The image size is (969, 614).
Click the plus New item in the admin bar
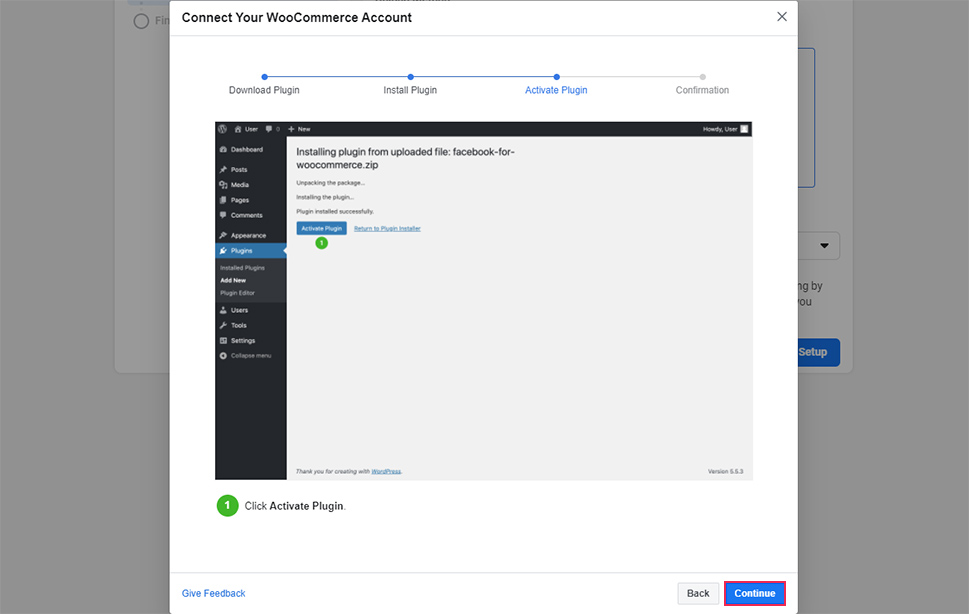300,129
